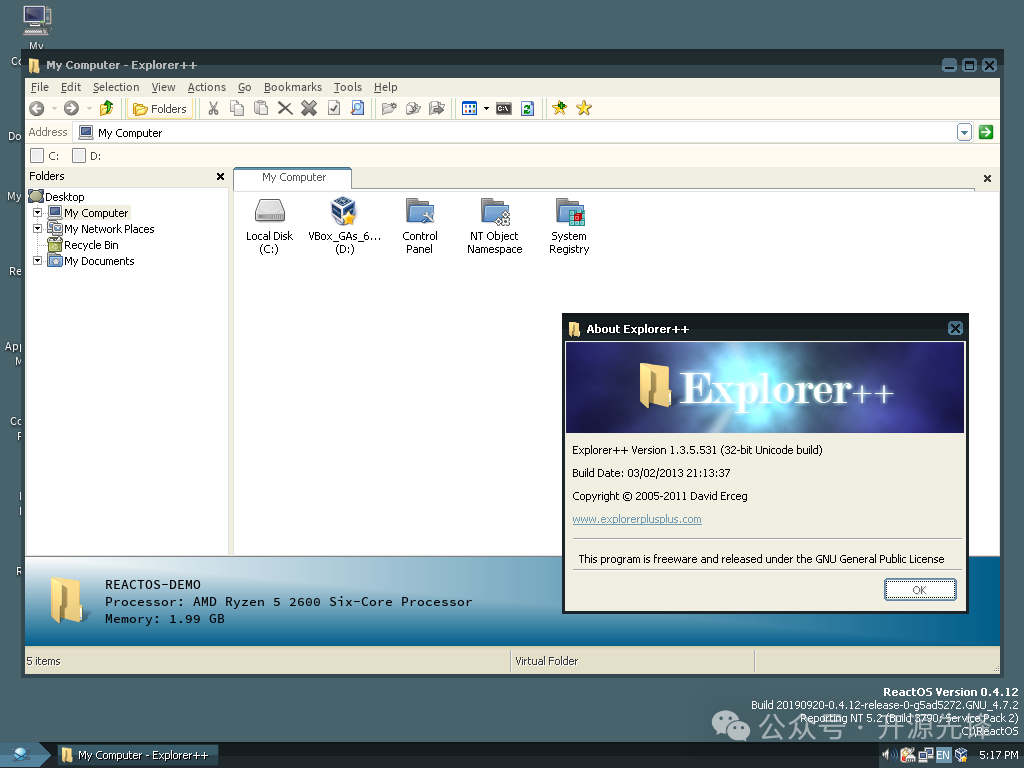Screen dimensions: 1024x768
Task: Open command prompt toolbar icon
Action: coord(504,108)
